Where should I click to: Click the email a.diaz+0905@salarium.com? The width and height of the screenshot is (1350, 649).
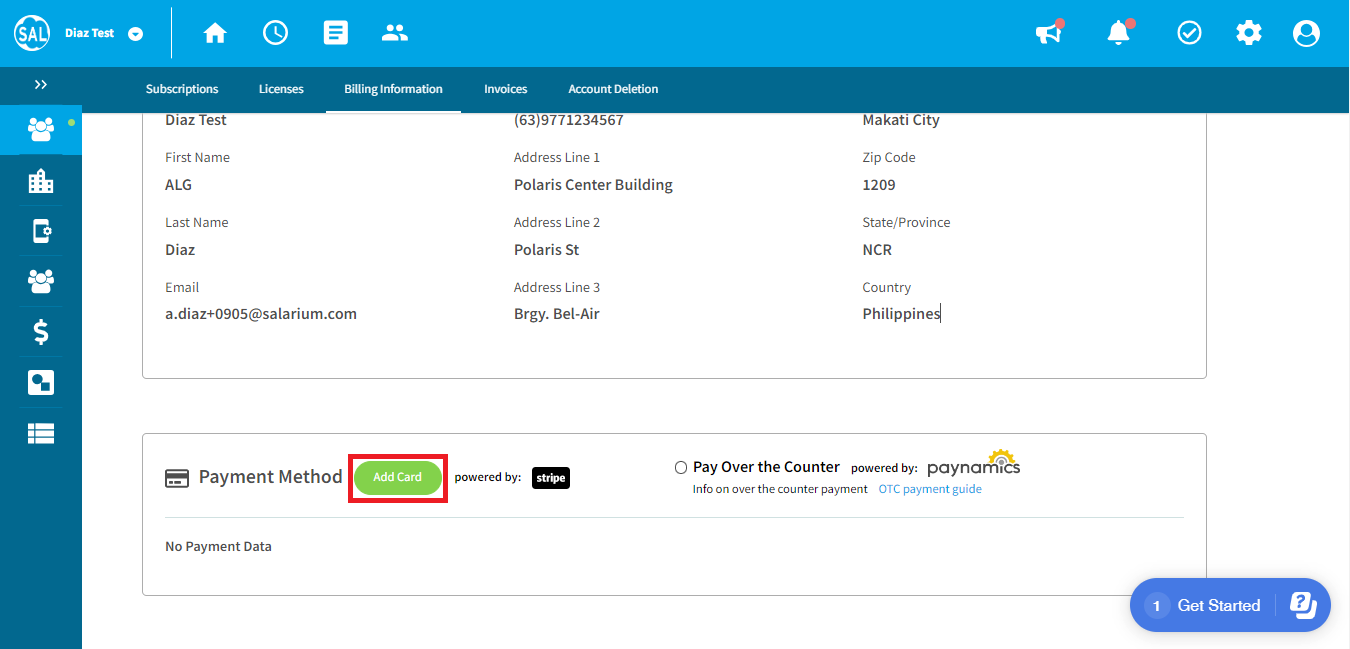pos(261,314)
